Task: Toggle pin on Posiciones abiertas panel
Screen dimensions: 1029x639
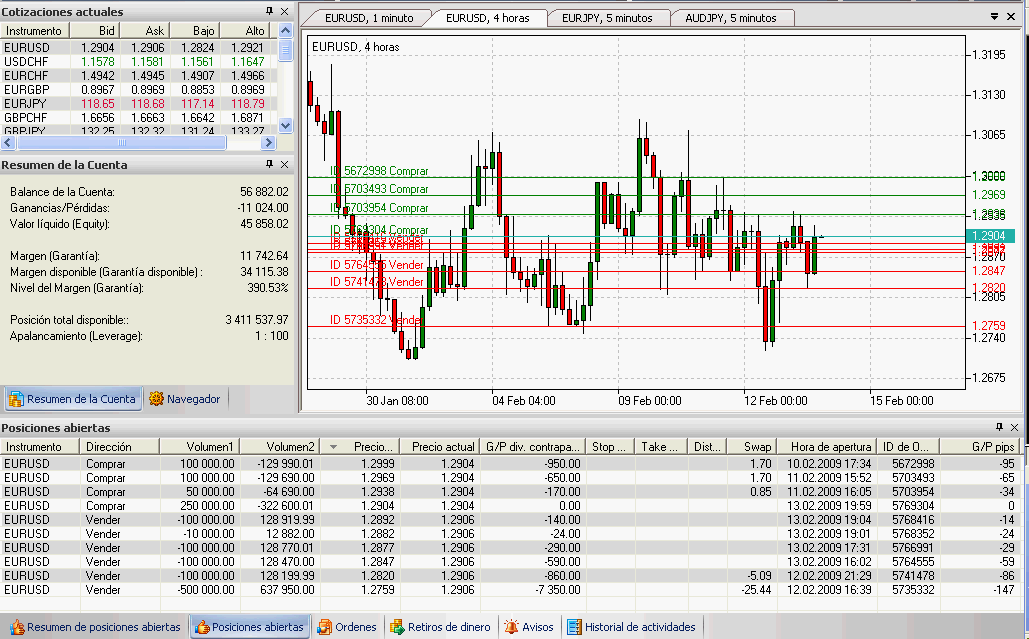Action: [x=999, y=427]
